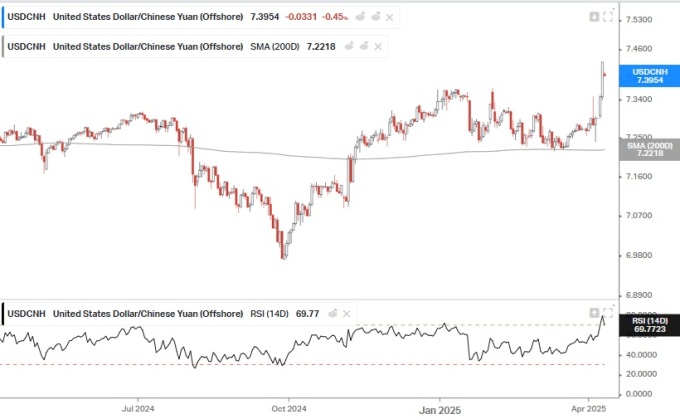This screenshot has height=419, width=680.
Task: Maximize the main price chart pane
Action: pyautogui.click(x=607, y=17)
